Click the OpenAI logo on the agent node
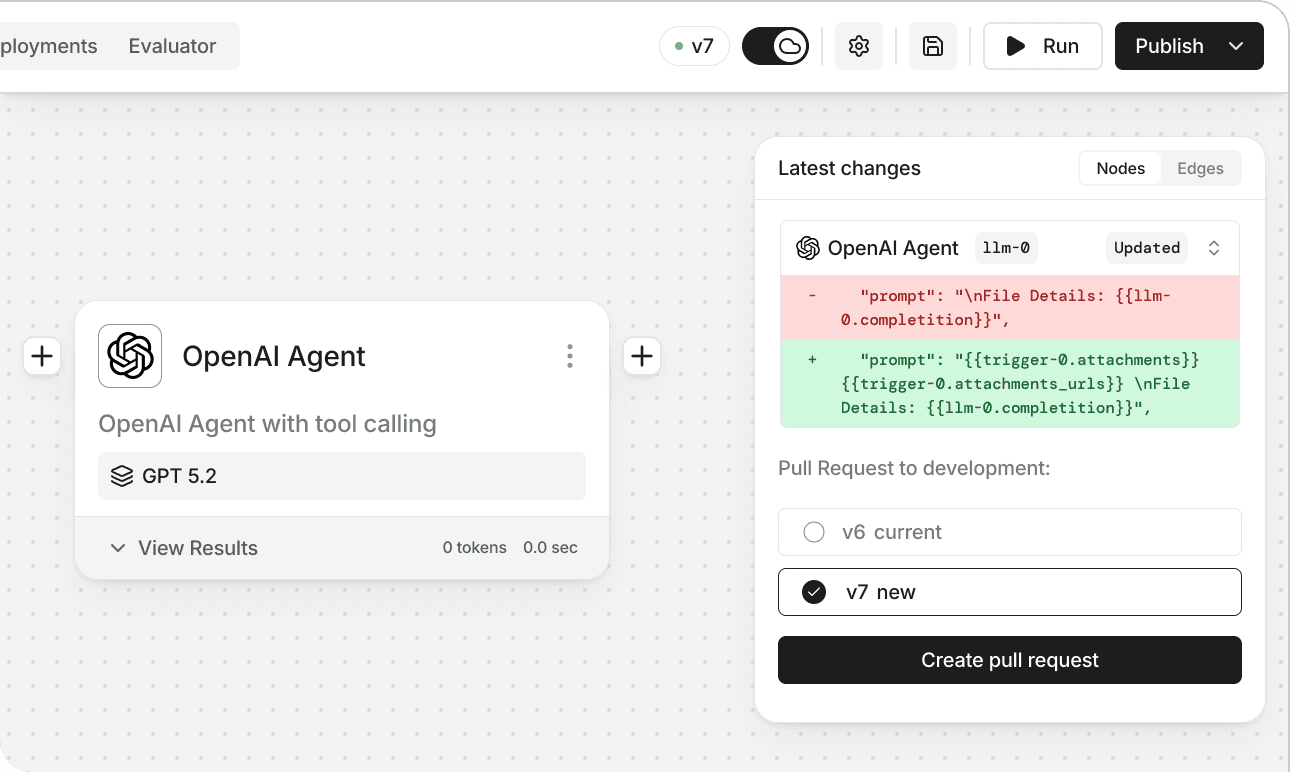The height and width of the screenshot is (772, 1290). [130, 356]
